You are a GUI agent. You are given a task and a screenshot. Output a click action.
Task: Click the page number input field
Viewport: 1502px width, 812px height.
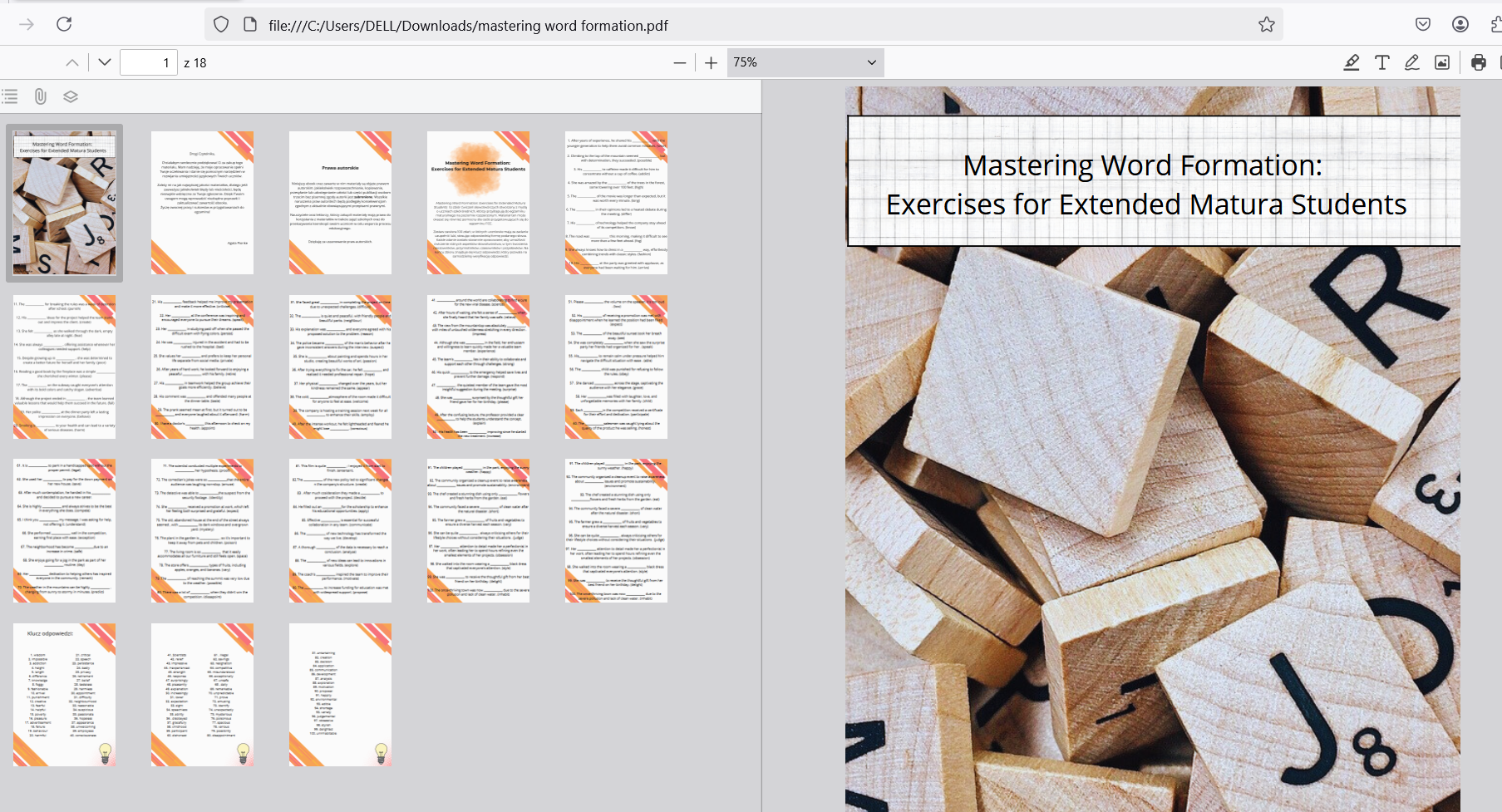coord(148,62)
